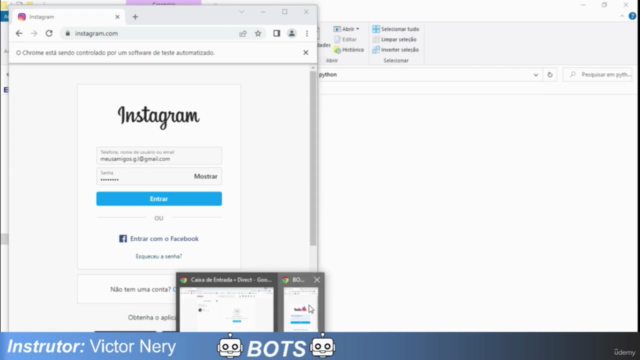This screenshot has height=360, width=640.
Task: Open a new Chrome tab with plus
Action: pos(135,17)
